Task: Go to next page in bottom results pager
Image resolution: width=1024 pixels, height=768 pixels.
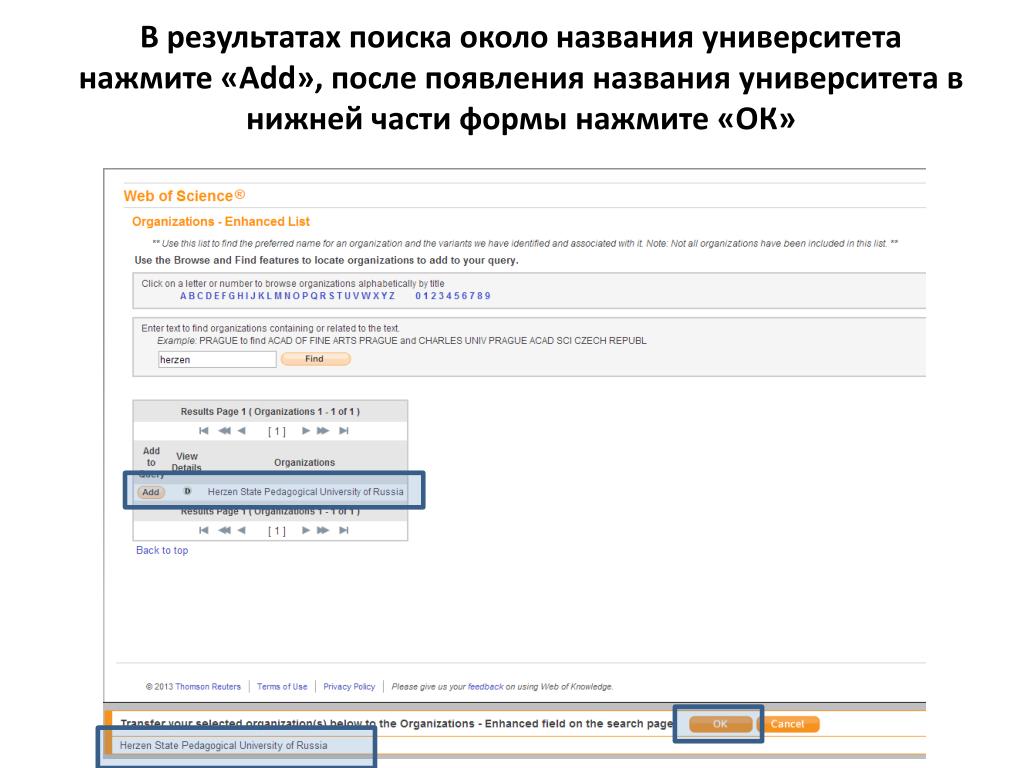Action: pyautogui.click(x=306, y=530)
